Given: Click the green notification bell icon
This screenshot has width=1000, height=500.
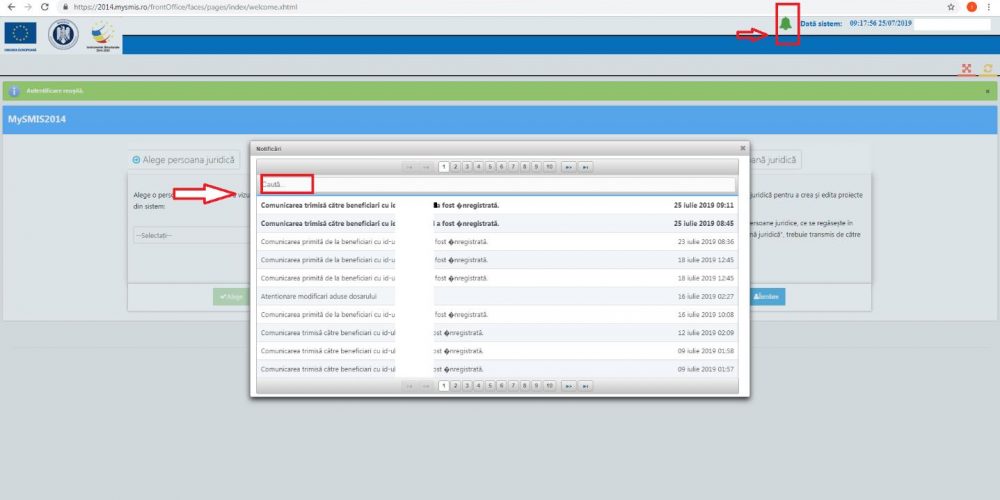Looking at the screenshot, I should pyautogui.click(x=786, y=24).
